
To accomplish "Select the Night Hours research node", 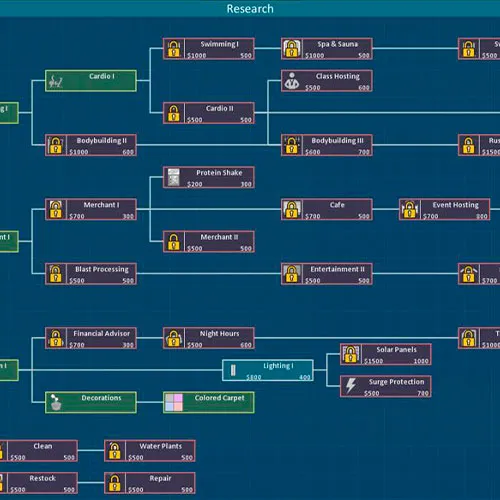I will click(x=209, y=338).
